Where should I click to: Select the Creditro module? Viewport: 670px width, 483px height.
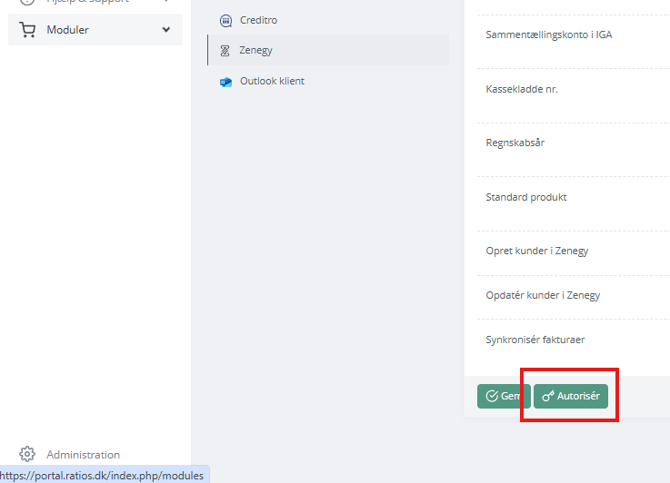pos(258,20)
